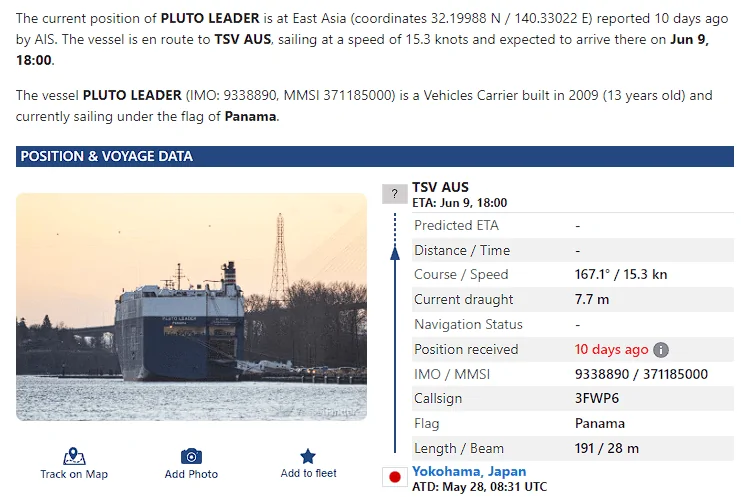Viewport: 741px width, 497px height.
Task: Click the Add Photo label
Action: (191, 474)
